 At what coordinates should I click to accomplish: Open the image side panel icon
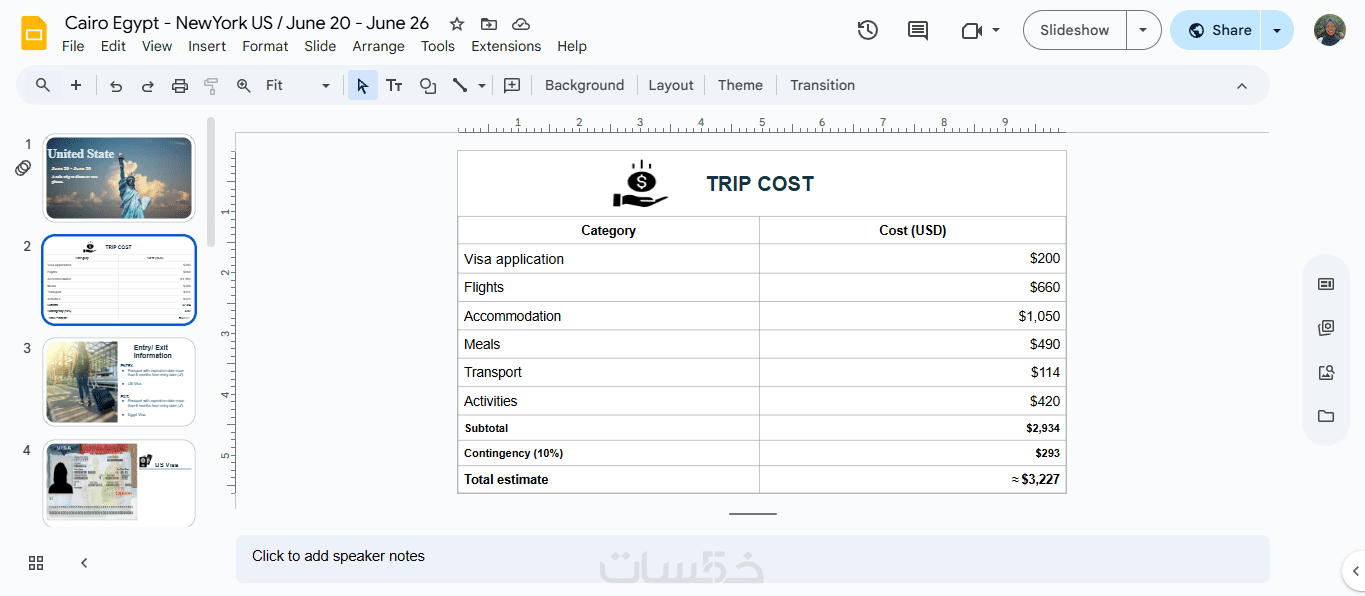[1327, 372]
